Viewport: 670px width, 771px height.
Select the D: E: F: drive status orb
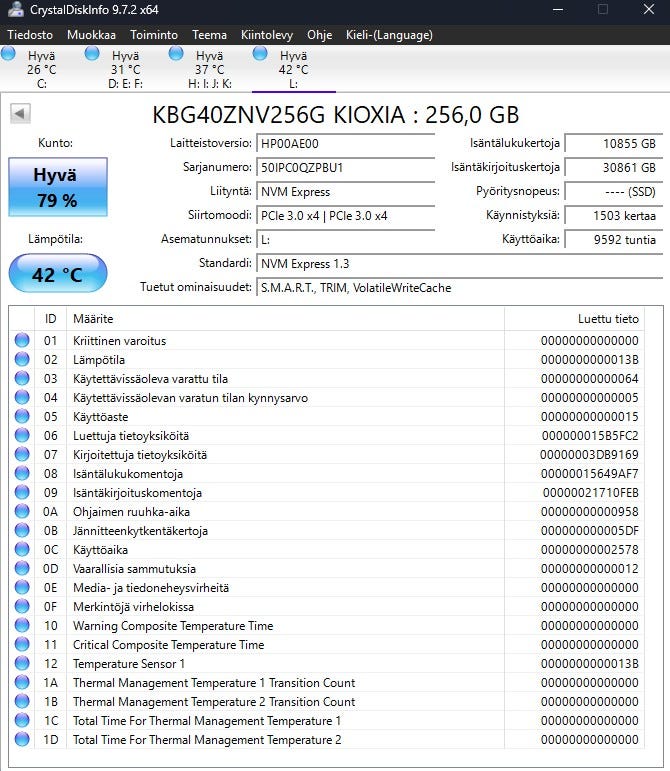coord(92,54)
